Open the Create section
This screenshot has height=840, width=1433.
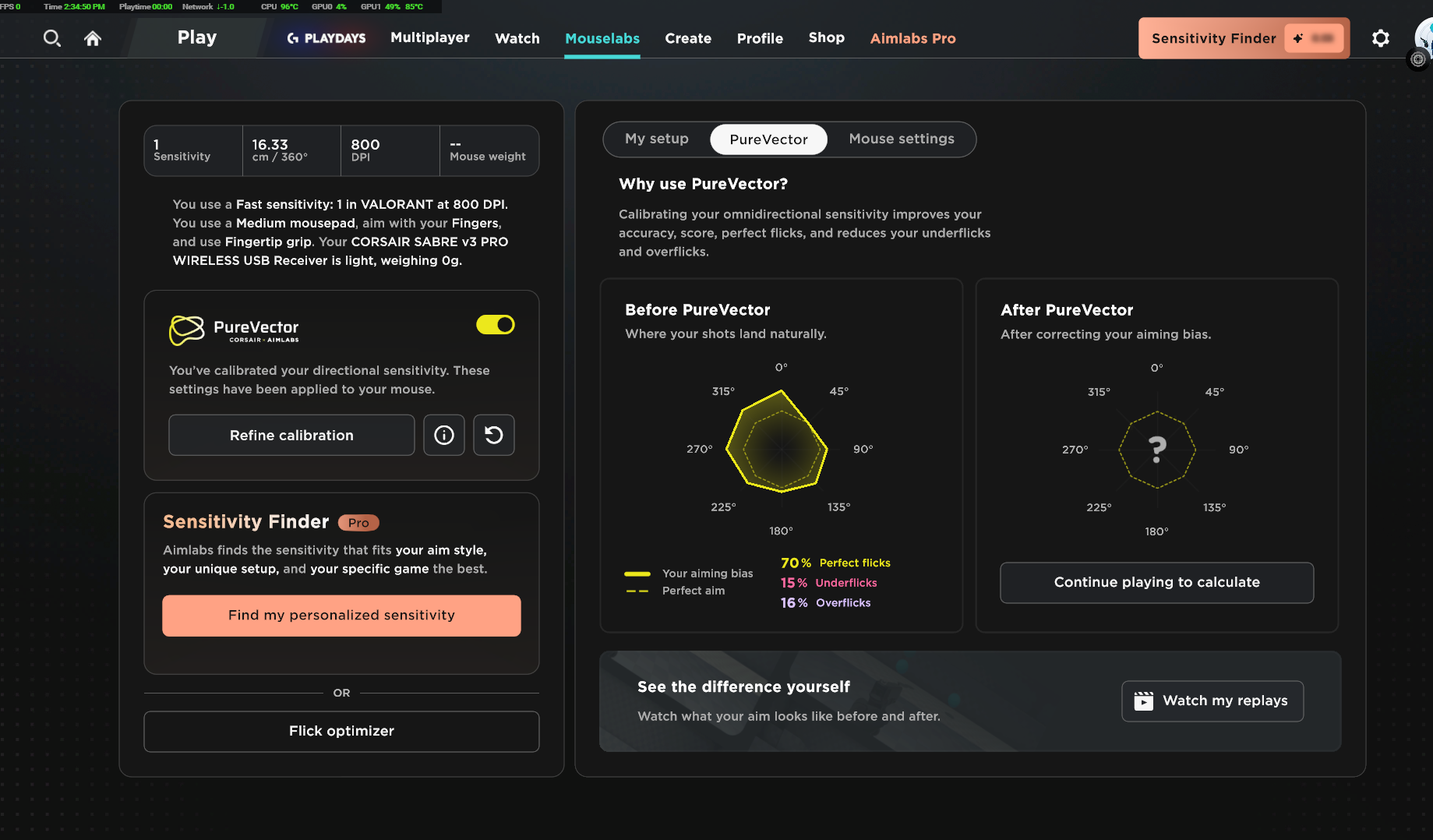pos(688,38)
